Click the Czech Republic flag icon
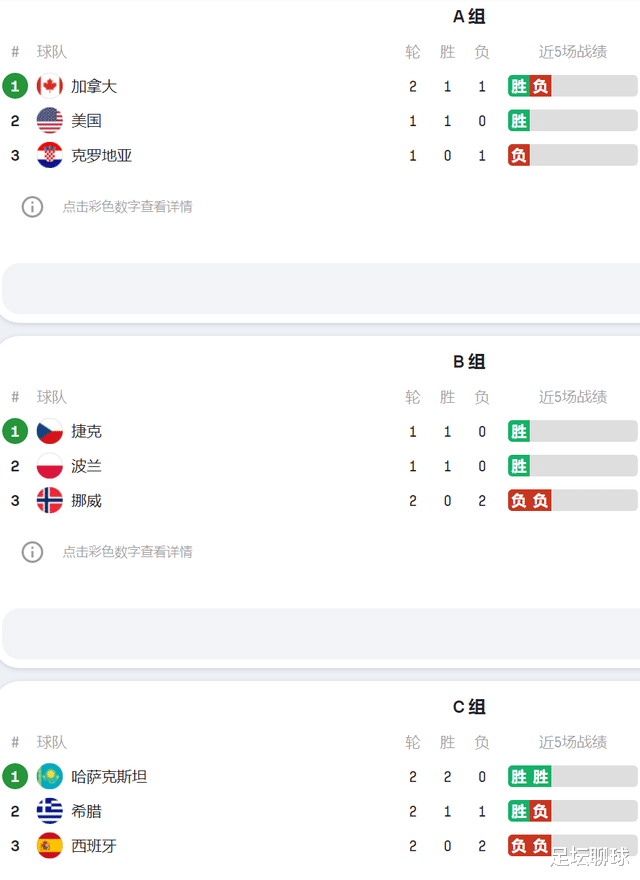The image size is (640, 880). 49,431
